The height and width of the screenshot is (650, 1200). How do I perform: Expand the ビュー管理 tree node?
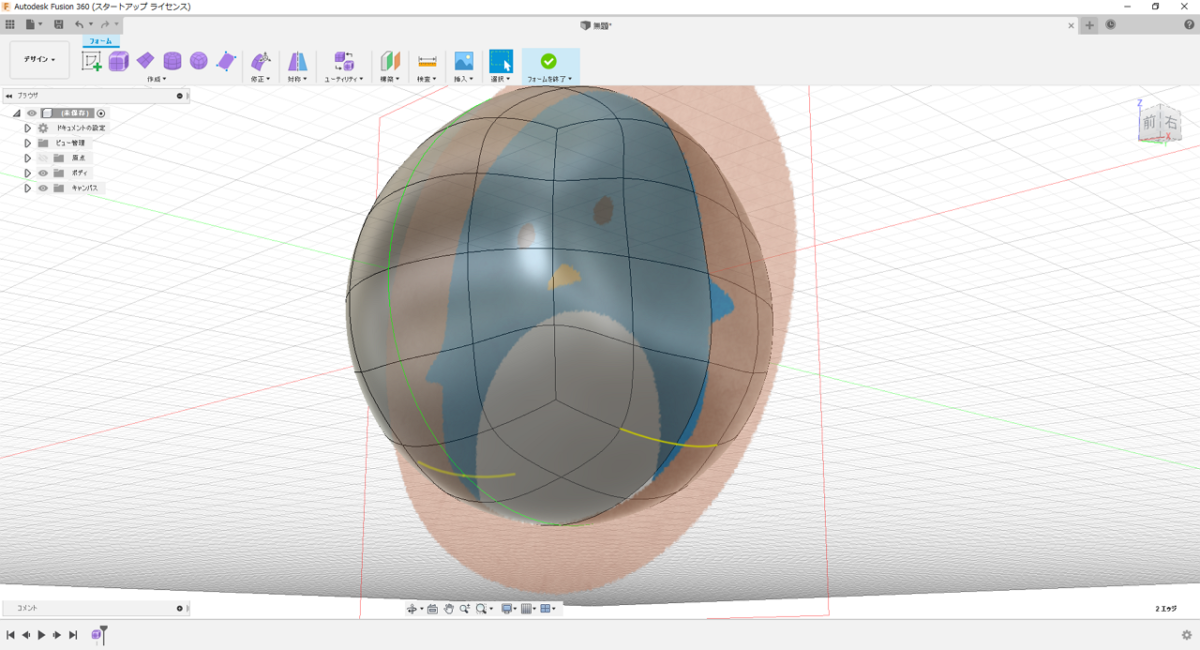28,143
